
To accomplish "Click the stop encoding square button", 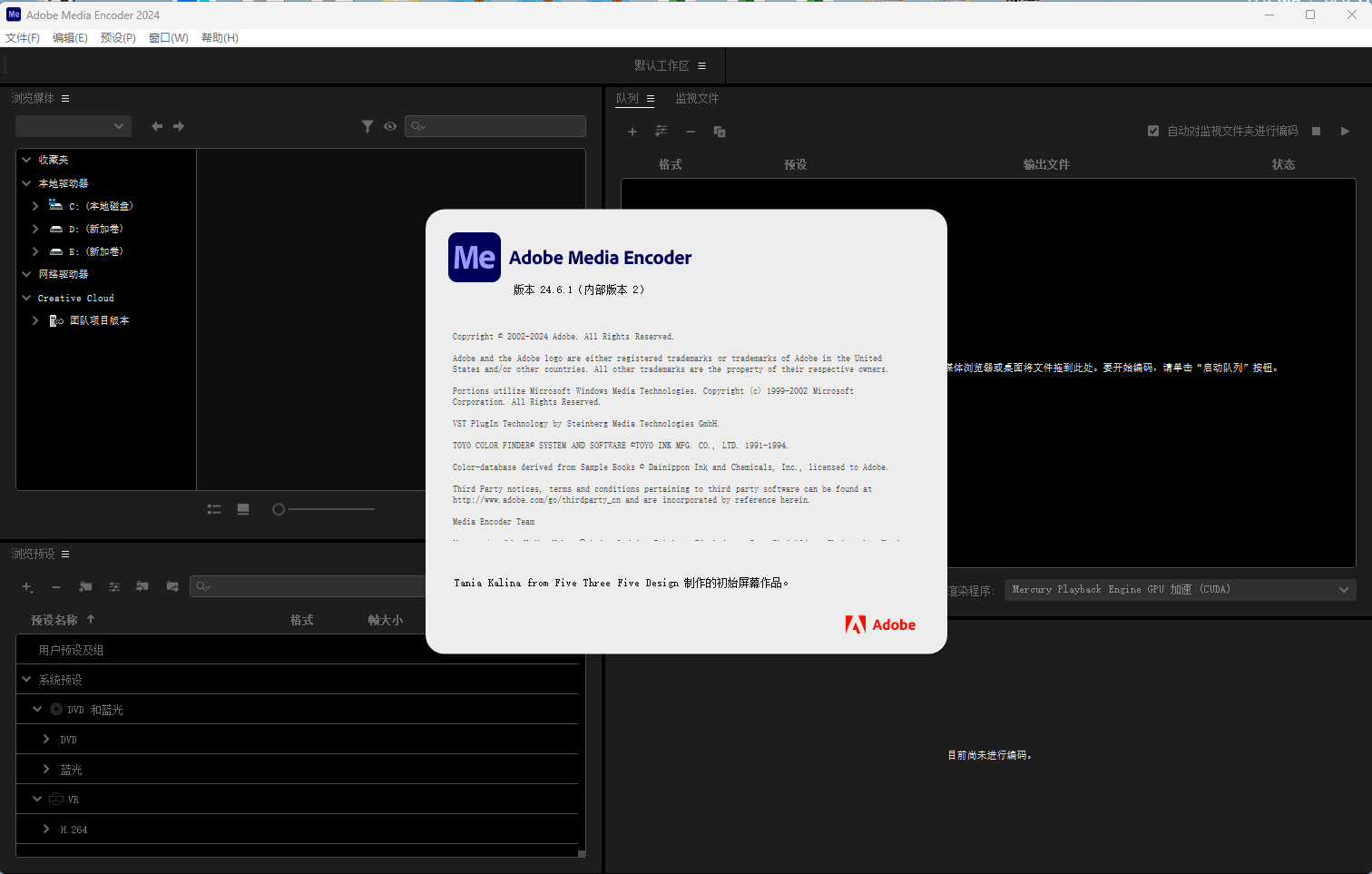I will pos(1316,131).
